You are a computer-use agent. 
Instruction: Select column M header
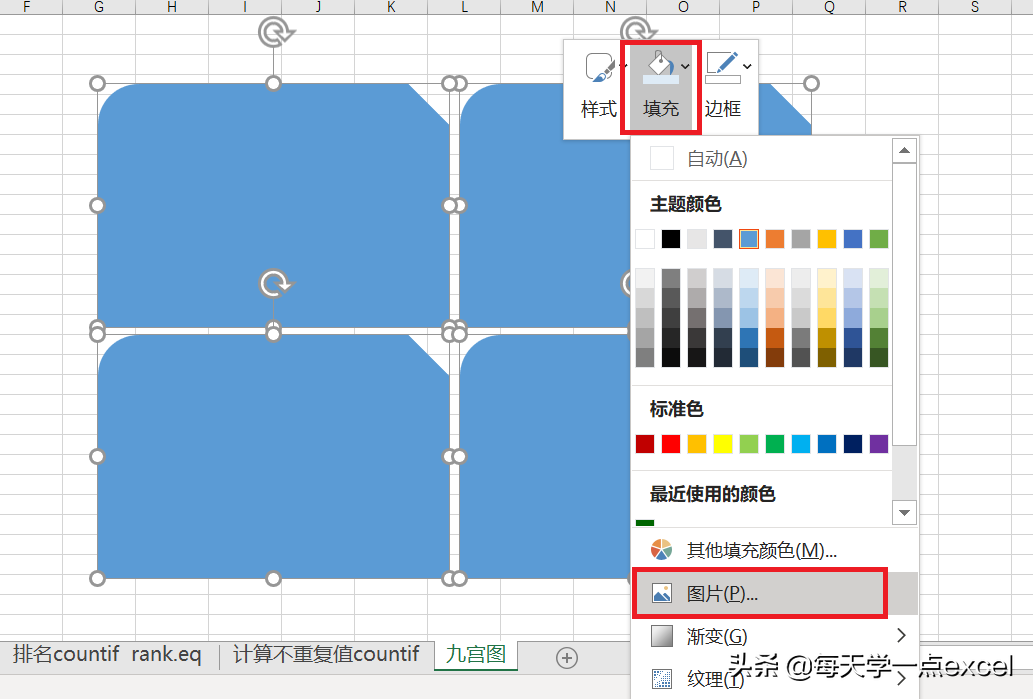[537, 7]
